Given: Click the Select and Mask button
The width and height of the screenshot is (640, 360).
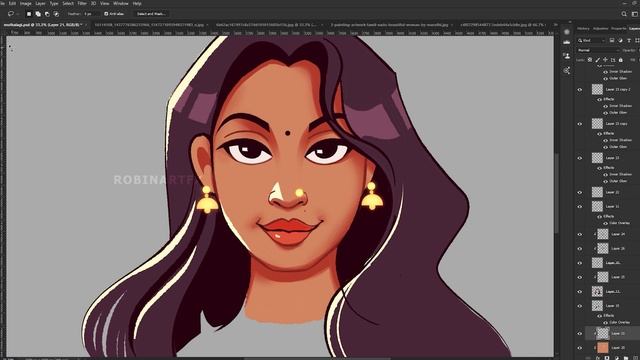Looking at the screenshot, I should (151, 14).
